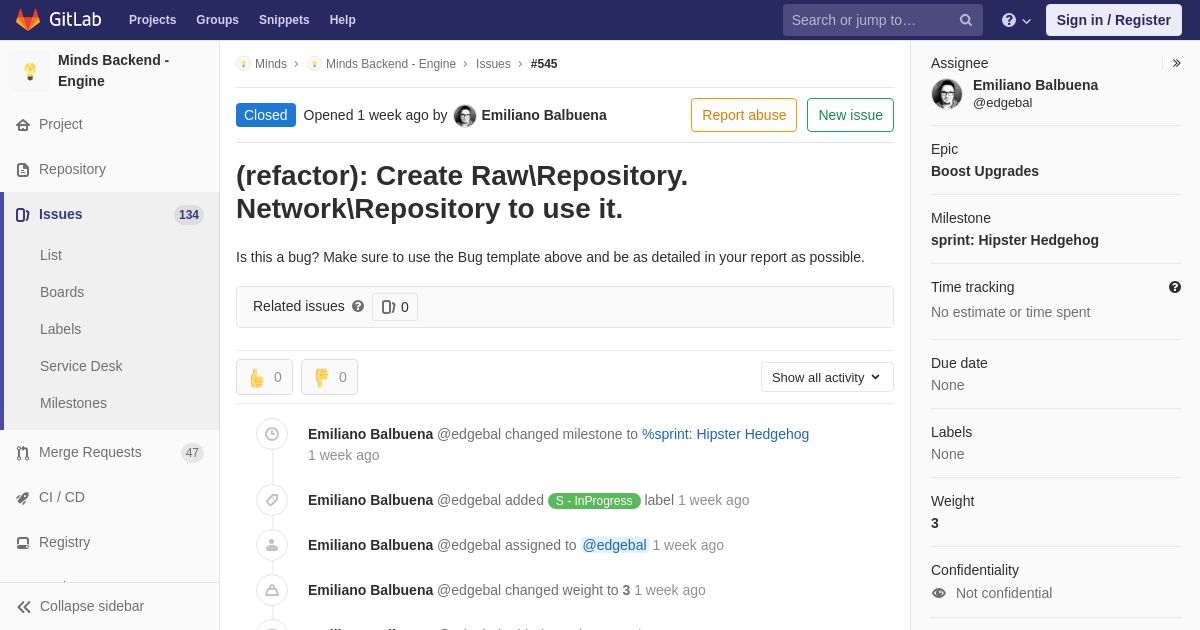Click Emiliano Balbuena author name in header
1200x630 pixels.
point(544,115)
